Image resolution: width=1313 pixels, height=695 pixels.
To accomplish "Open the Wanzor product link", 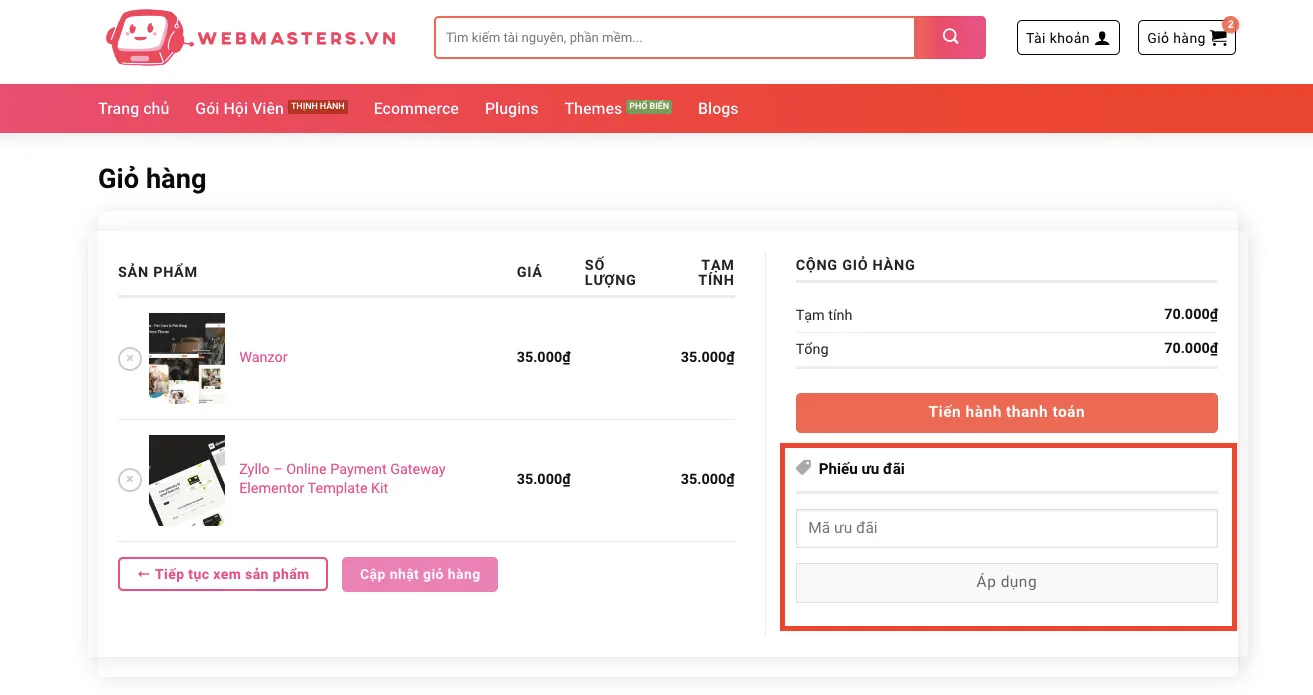I will [263, 357].
